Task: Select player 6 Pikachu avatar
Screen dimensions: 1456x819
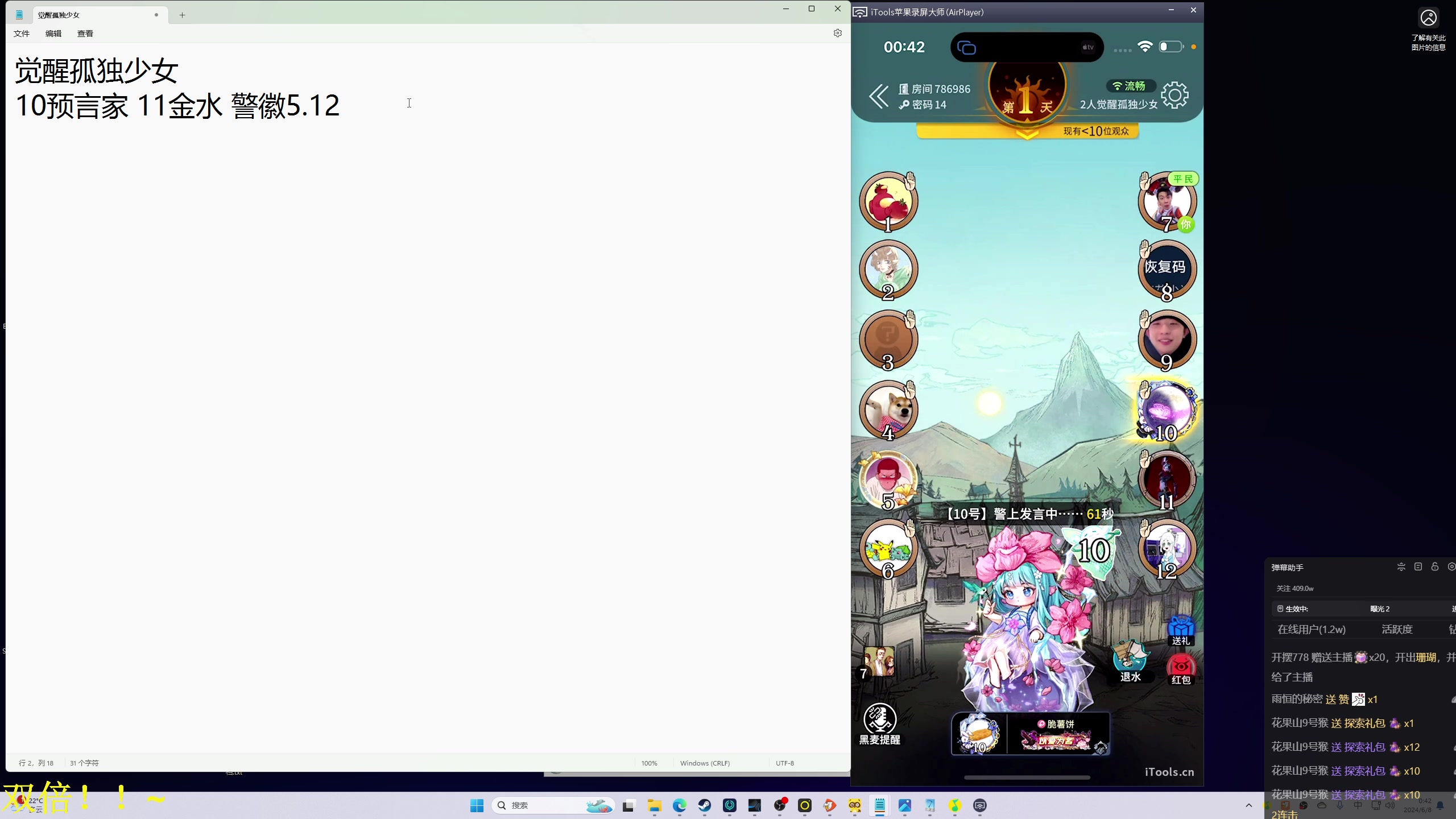Action: click(888, 549)
